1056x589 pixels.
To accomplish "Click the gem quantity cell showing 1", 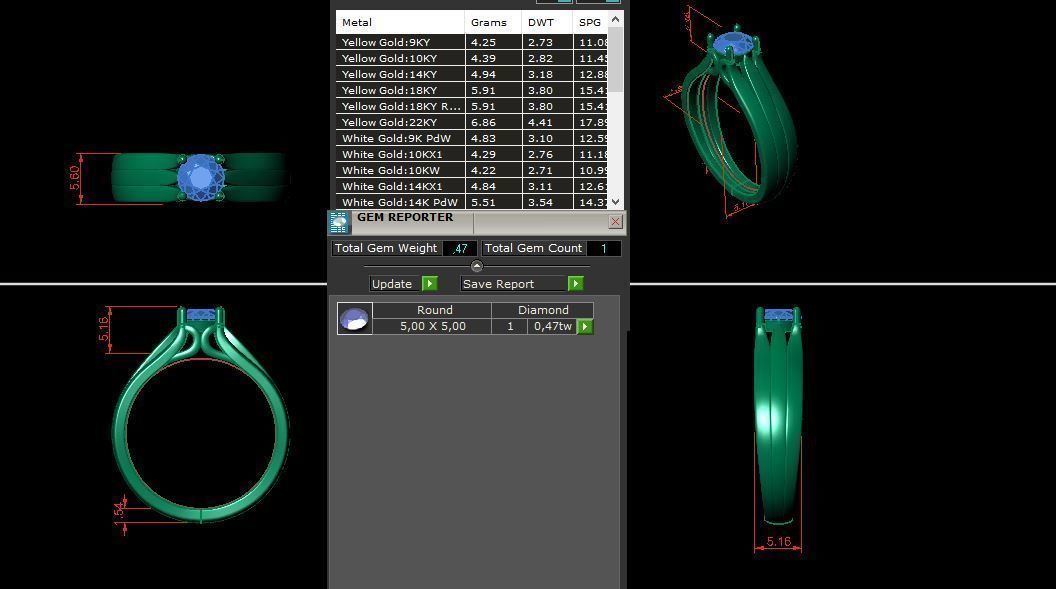I will [510, 326].
